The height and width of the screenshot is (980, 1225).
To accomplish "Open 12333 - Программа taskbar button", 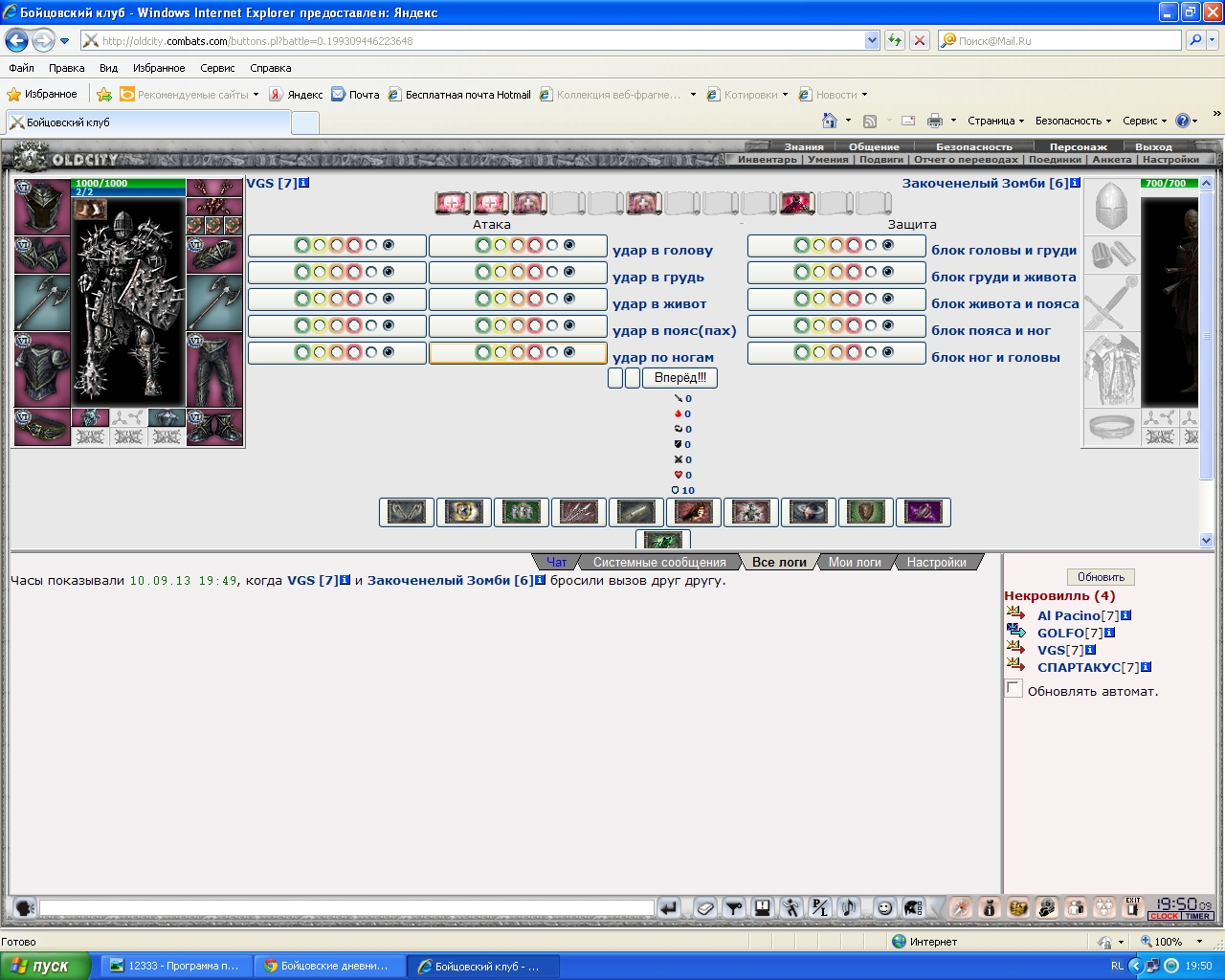I will point(176,966).
